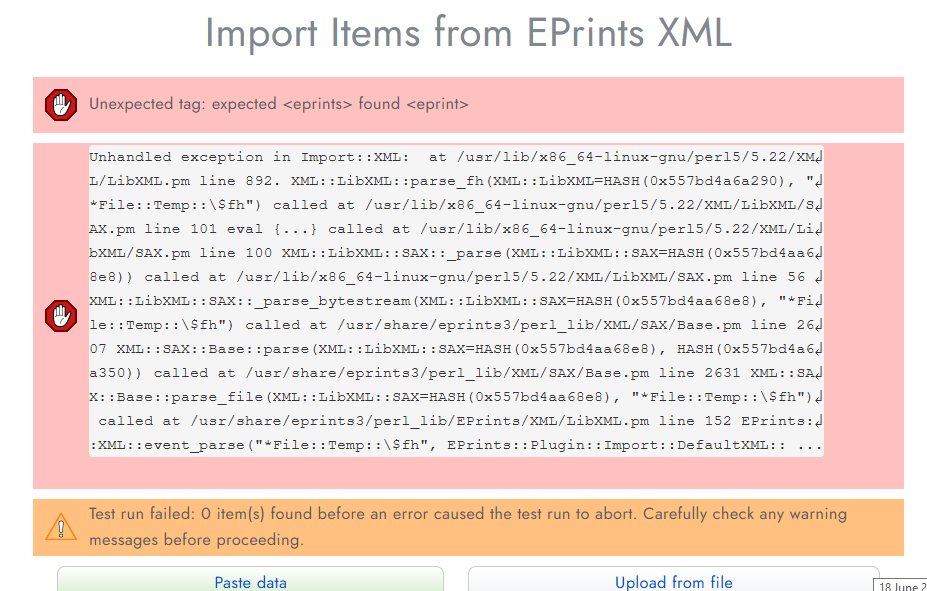Click "XML::LibXML::SAX::_parse_bytestream" trace entry
927x591 pixels.
coord(250,301)
